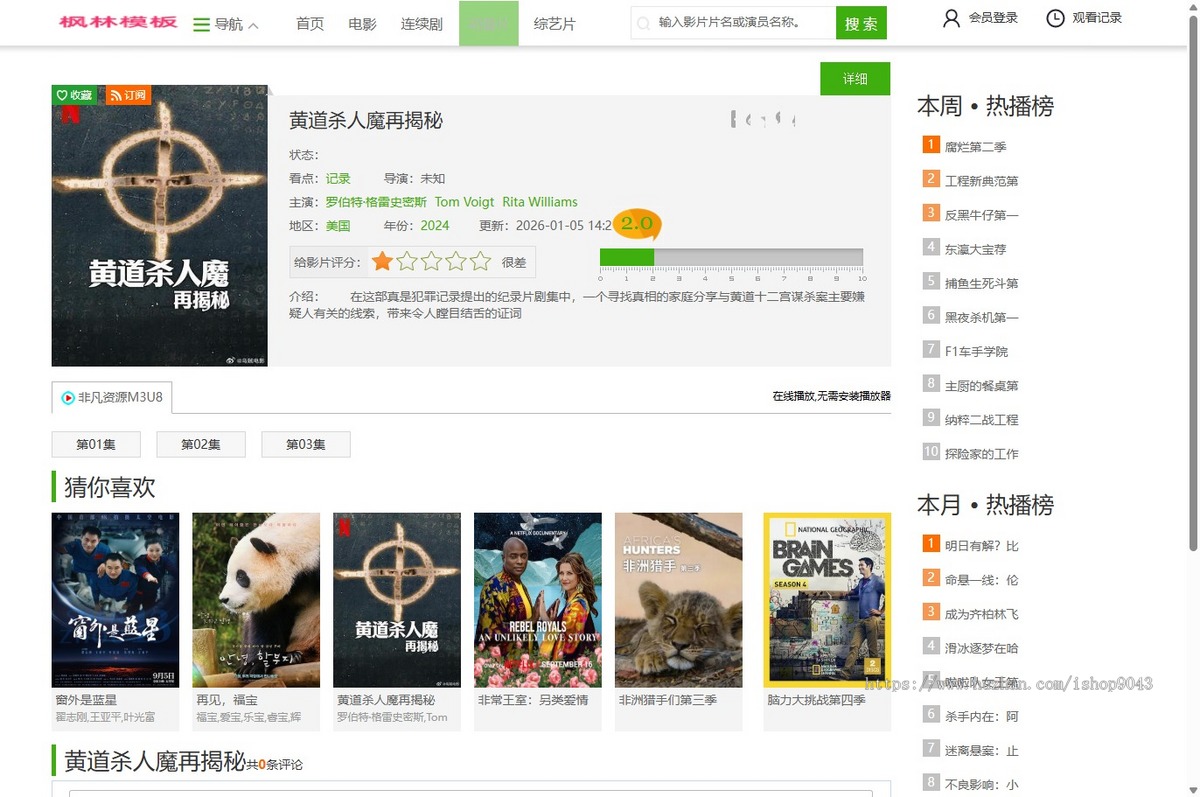The width and height of the screenshot is (1200, 797).
Task: Click the 2024 year link
Action: 435,226
